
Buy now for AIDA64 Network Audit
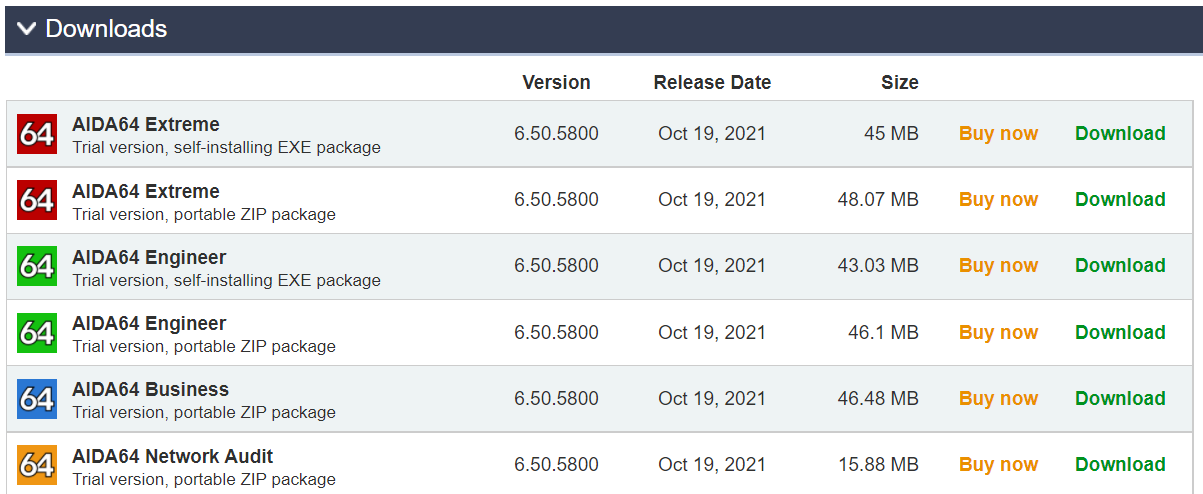click(x=998, y=464)
